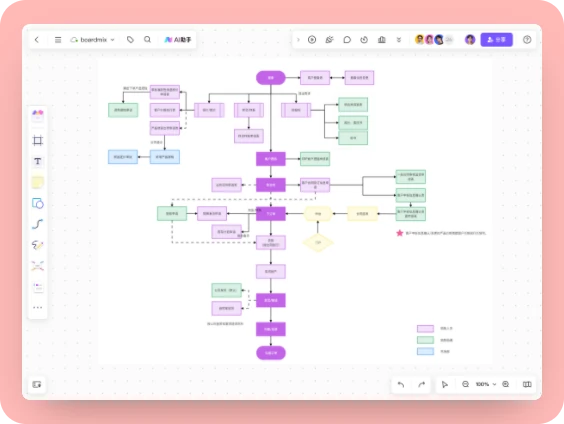Open the hamburger main menu

click(x=58, y=40)
